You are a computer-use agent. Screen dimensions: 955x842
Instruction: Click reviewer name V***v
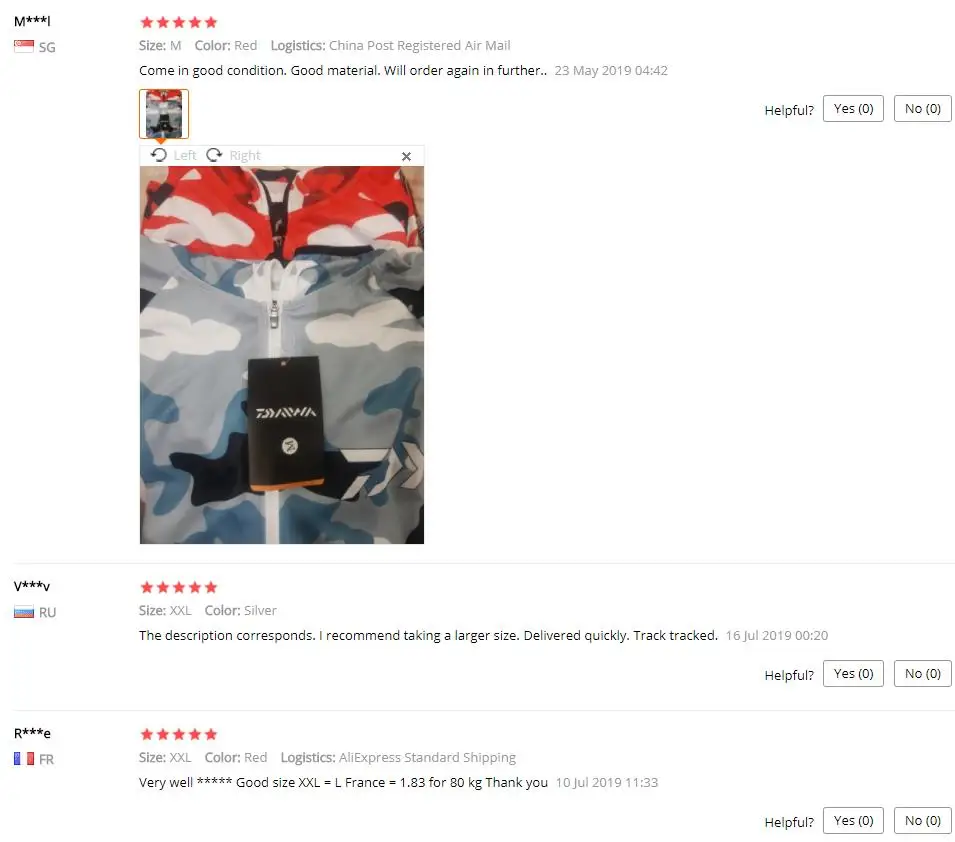point(32,586)
